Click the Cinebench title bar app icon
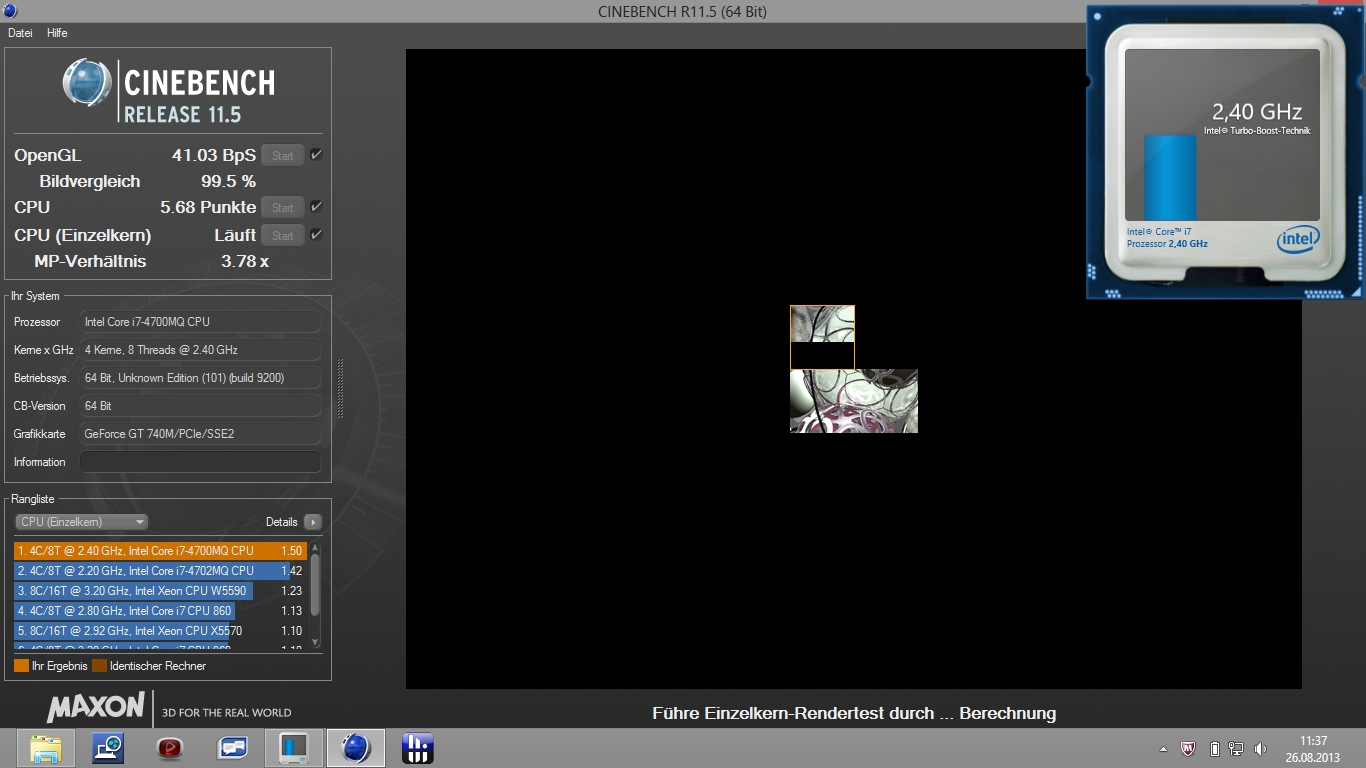This screenshot has width=1366, height=768. pyautogui.click(x=10, y=10)
